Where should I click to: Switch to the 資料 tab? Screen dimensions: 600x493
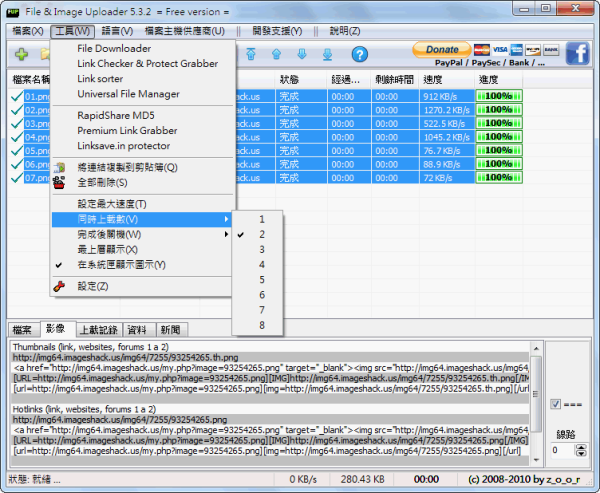pos(137,330)
